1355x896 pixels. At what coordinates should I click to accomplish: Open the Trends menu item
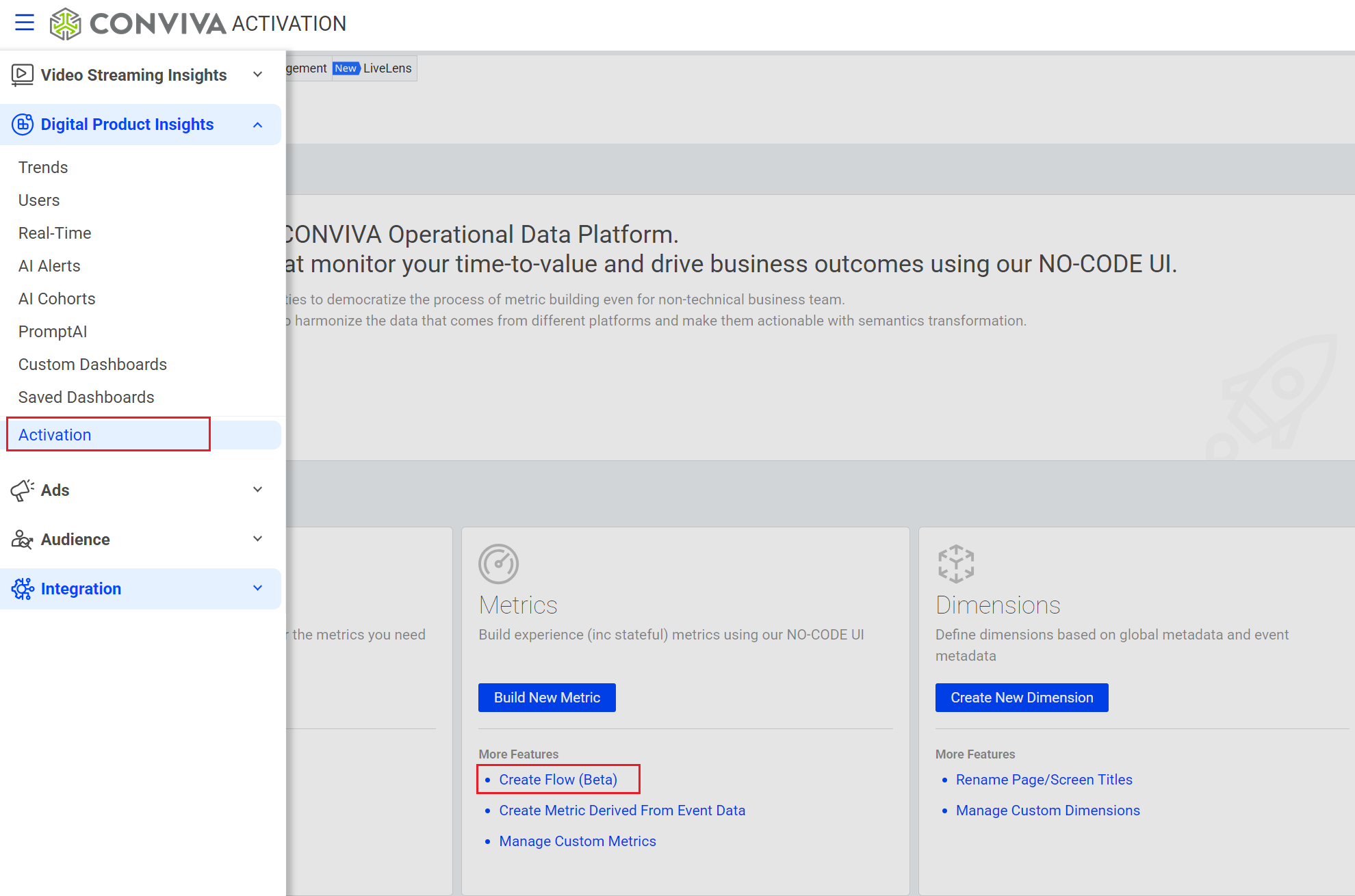point(43,168)
